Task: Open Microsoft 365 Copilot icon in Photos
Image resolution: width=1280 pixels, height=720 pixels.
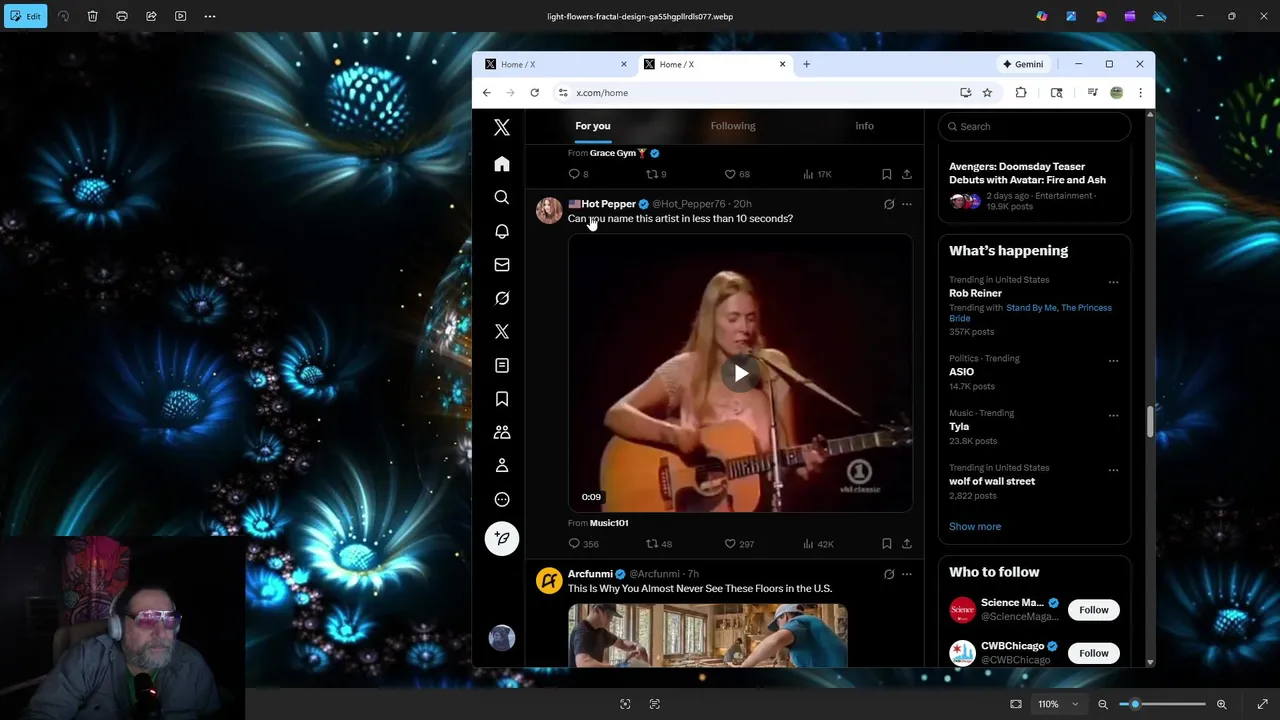Action: 1042,16
